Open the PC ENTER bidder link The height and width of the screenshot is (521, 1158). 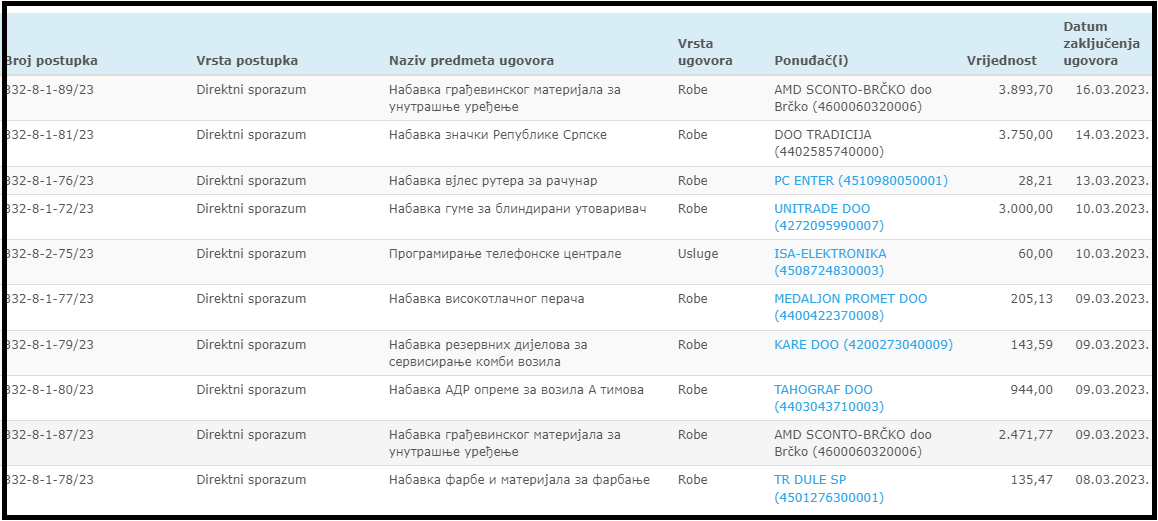coord(860,181)
